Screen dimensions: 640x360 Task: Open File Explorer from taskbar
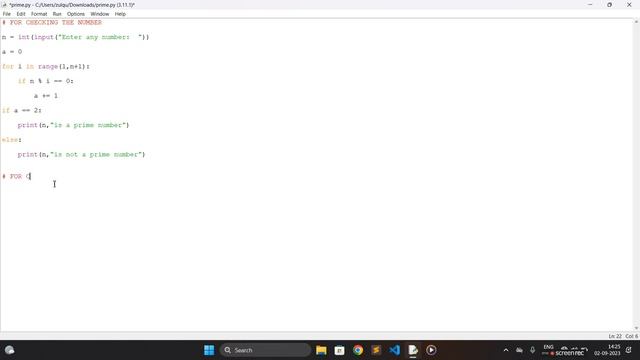click(321, 350)
